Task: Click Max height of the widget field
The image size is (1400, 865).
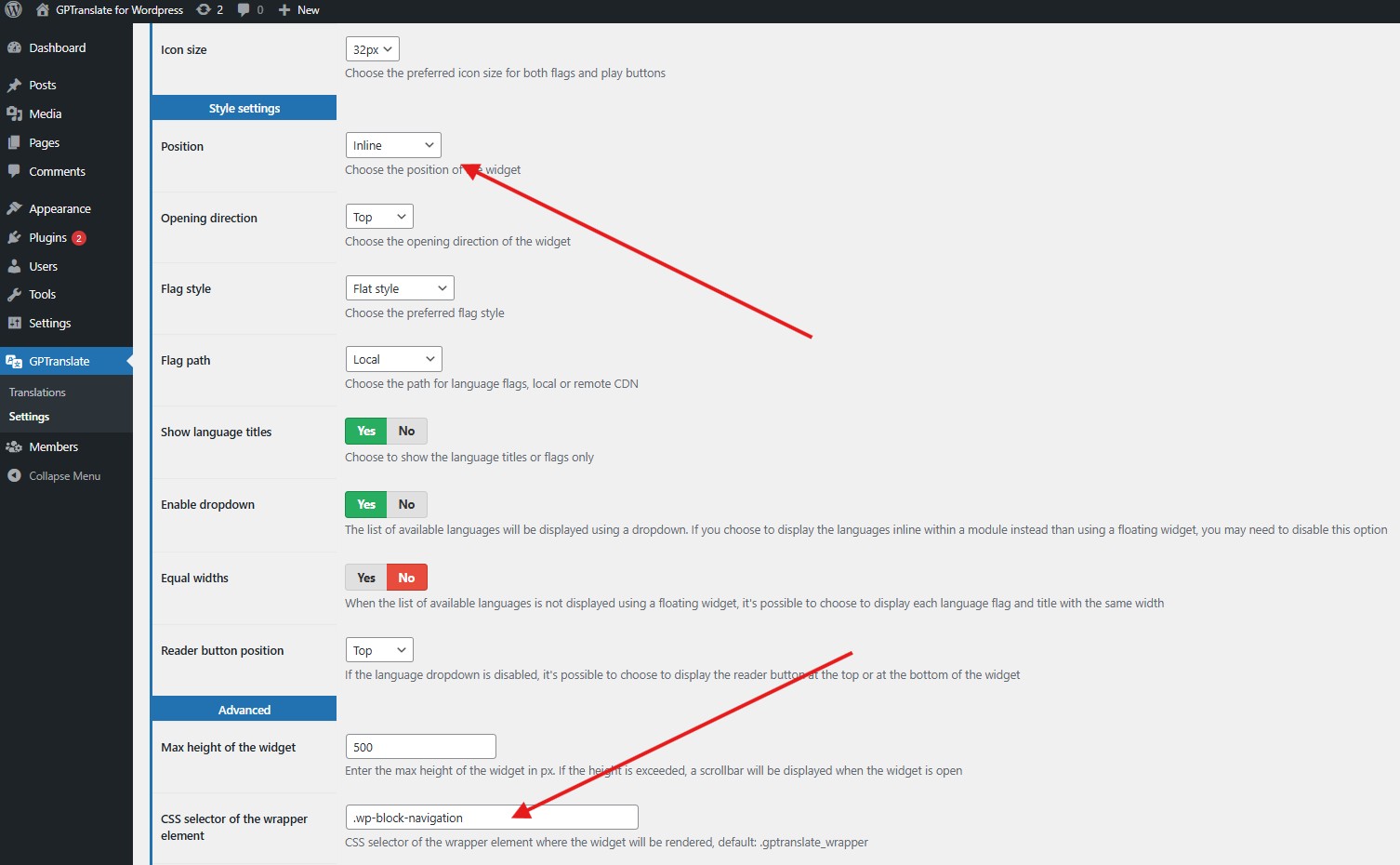Action: (420, 747)
